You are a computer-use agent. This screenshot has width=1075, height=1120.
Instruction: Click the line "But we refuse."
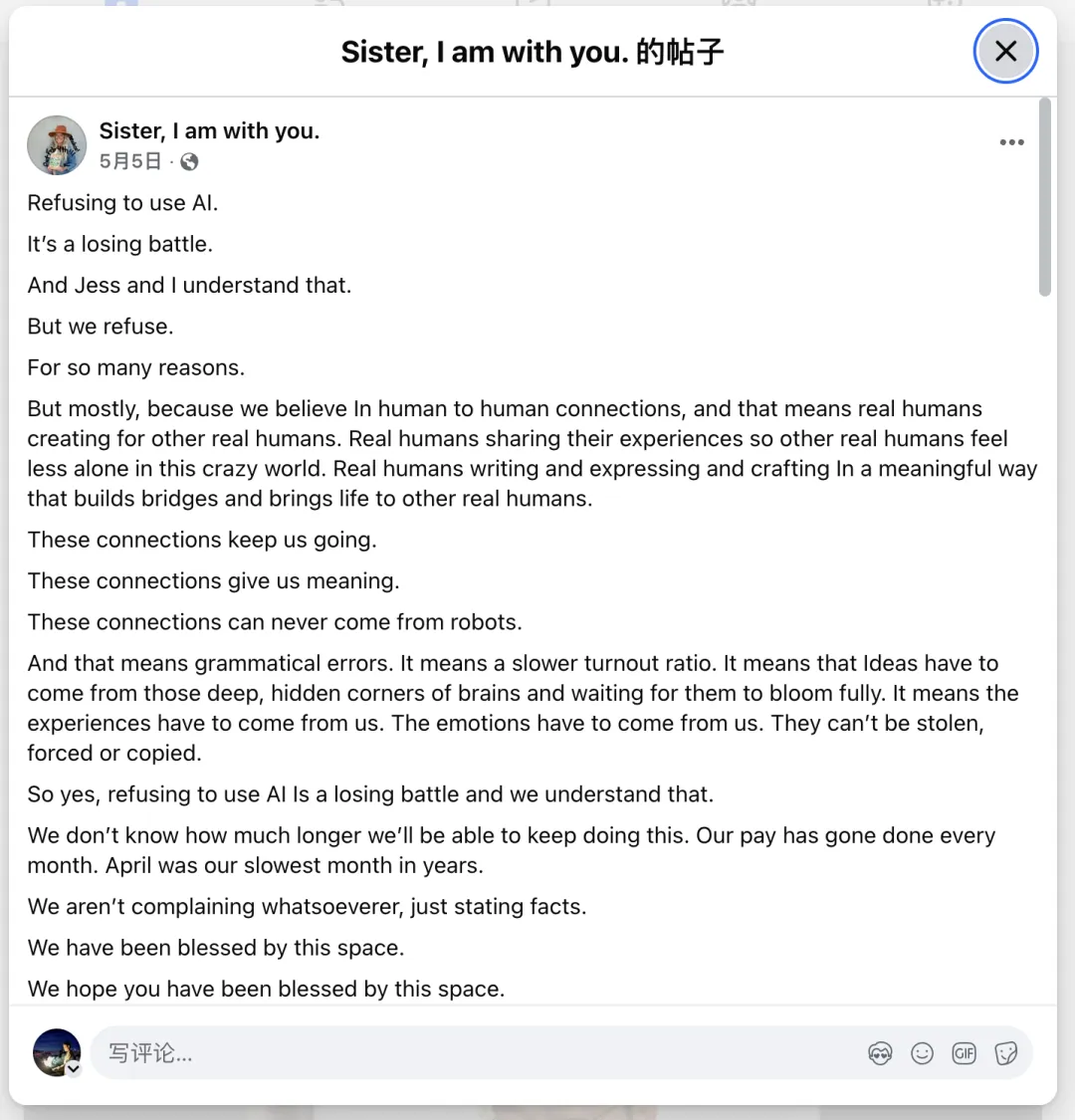(101, 327)
